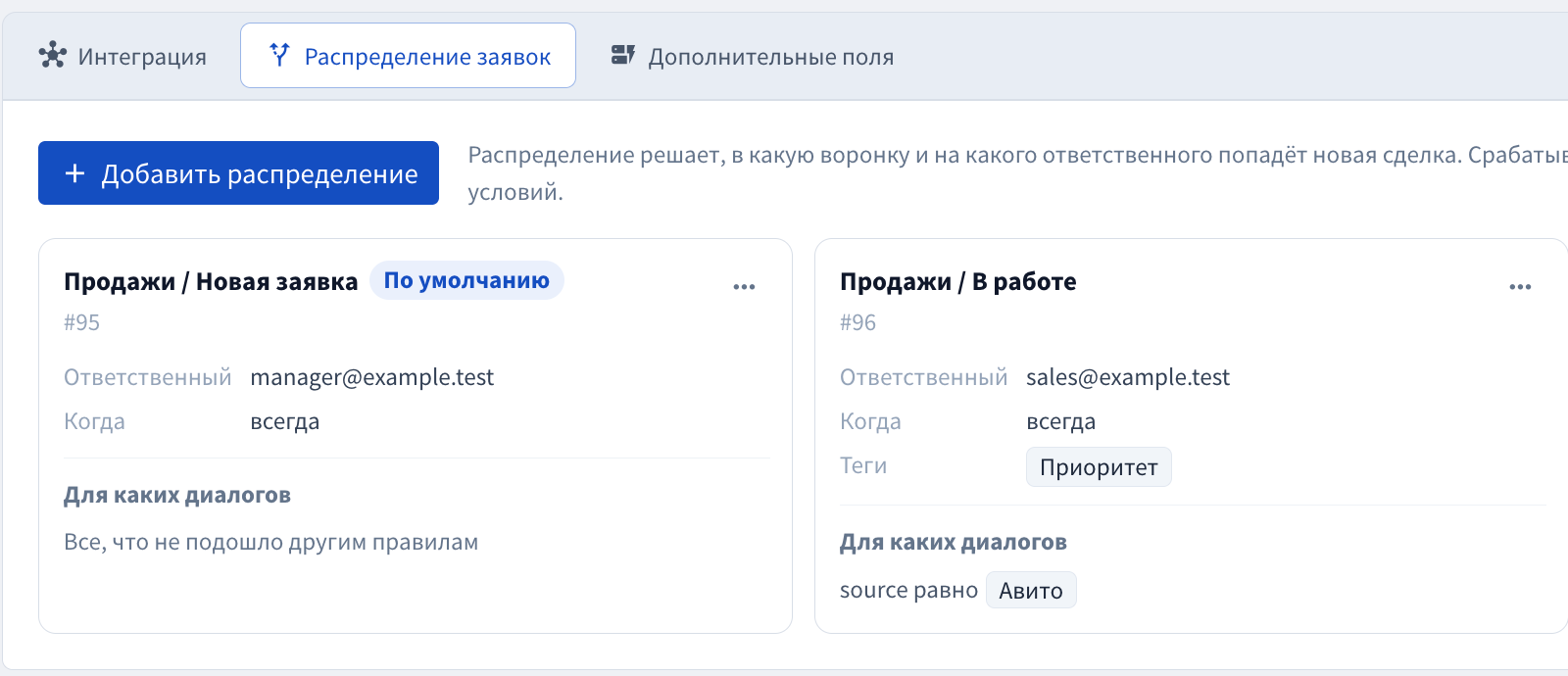This screenshot has width=1568, height=676.
Task: Click Для каких диалогов heading in В работе card
Action: [954, 542]
